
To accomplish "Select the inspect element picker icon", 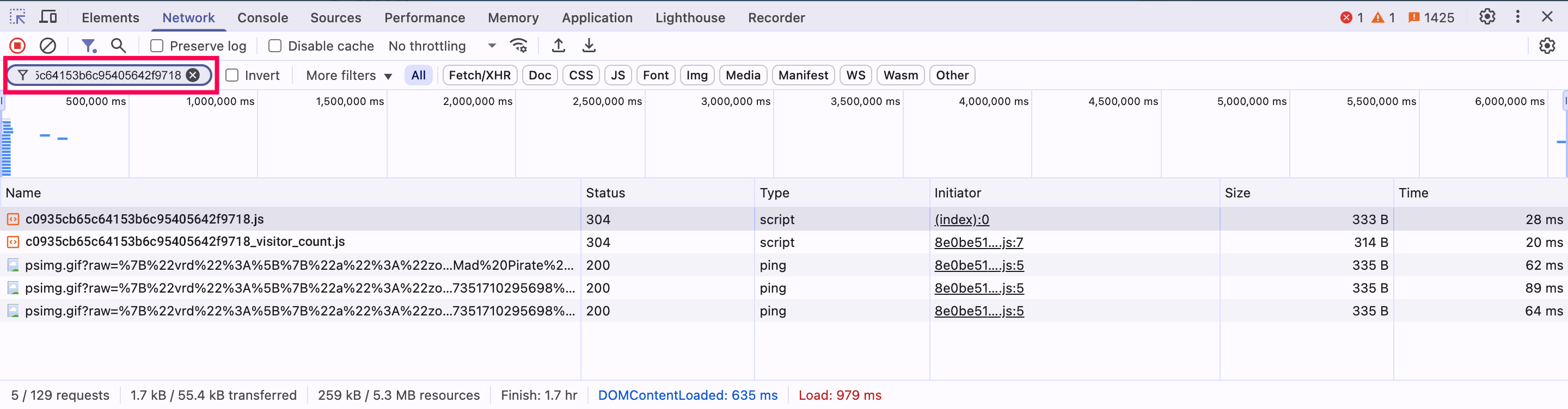I will pyautogui.click(x=17, y=17).
